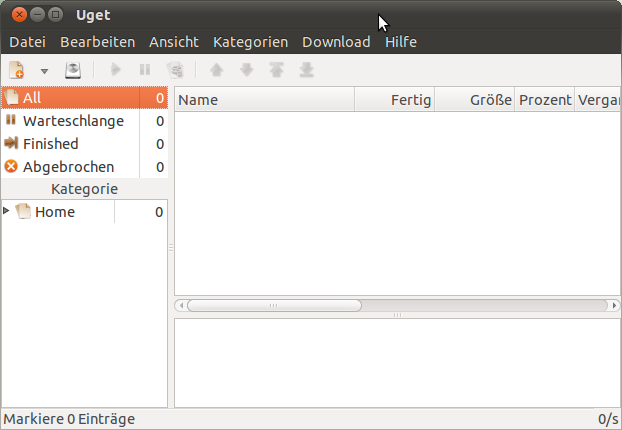Expand the Home category triangle
Image resolution: width=622 pixels, height=430 pixels.
[6, 211]
